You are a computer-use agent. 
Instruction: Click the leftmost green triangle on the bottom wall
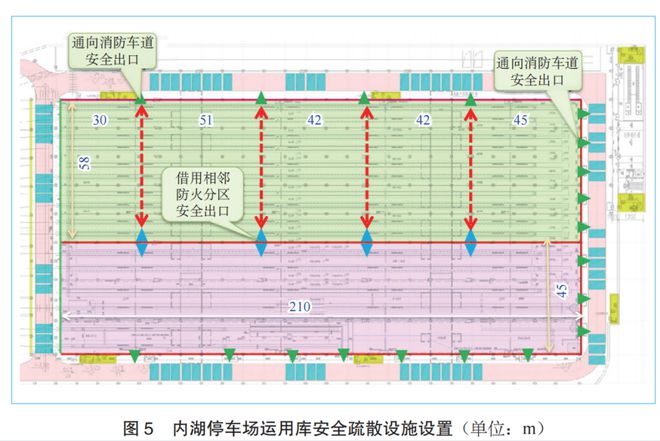135,356
